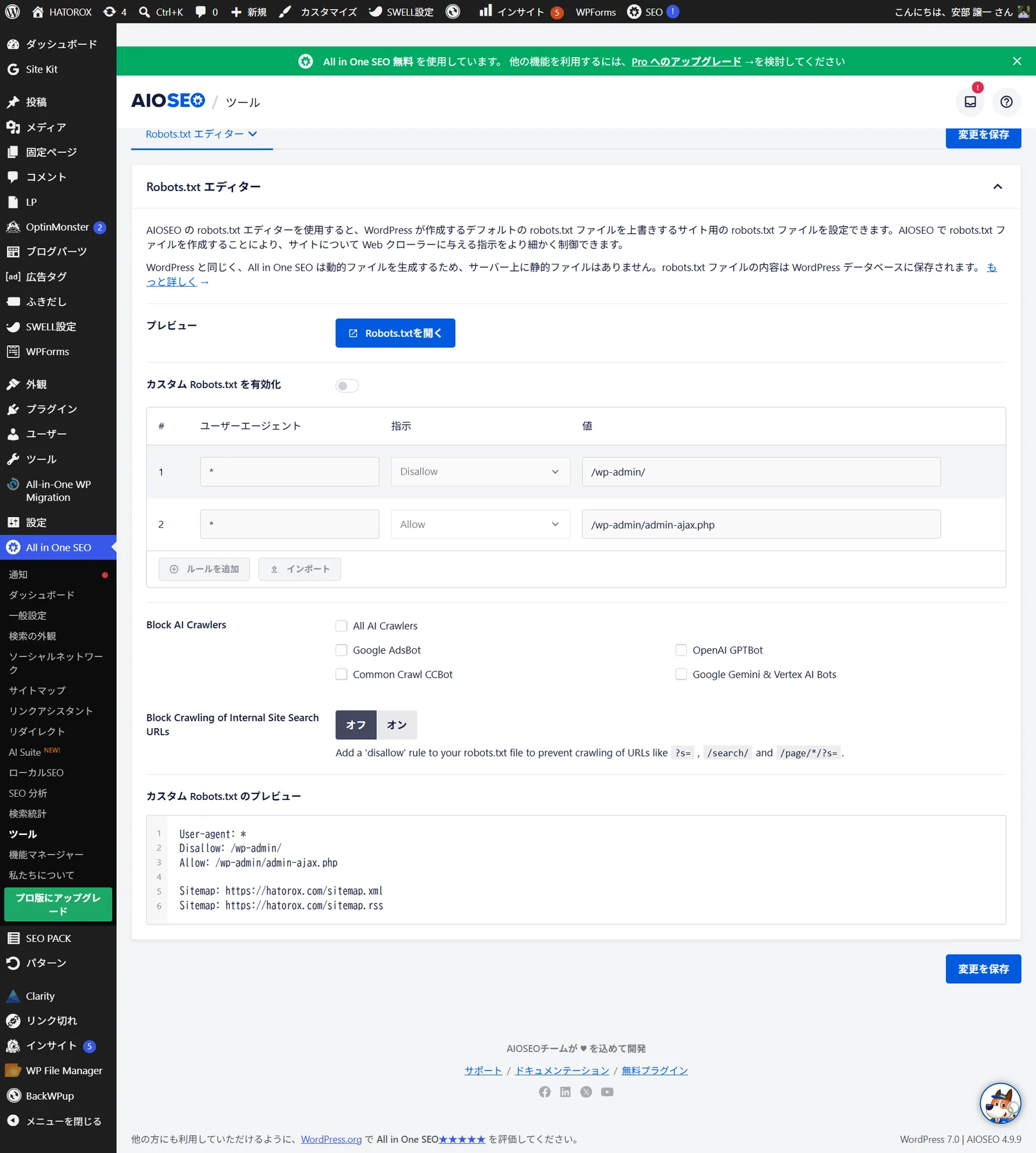Screen dimensions: 1036x1153
Task: Click the Pro へのアップグレード link
Action: click(686, 62)
